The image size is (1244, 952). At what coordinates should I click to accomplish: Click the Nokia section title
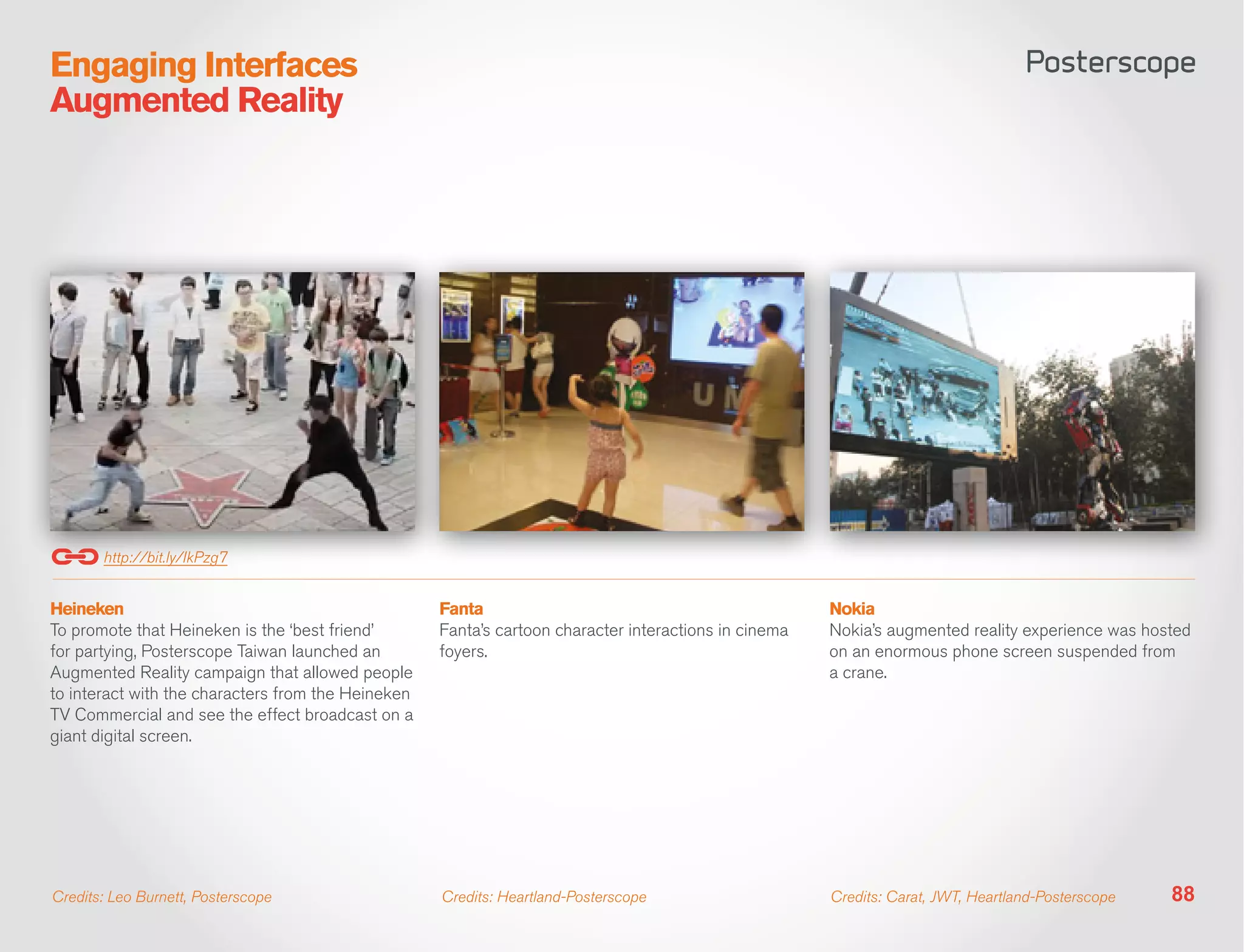tap(852, 608)
